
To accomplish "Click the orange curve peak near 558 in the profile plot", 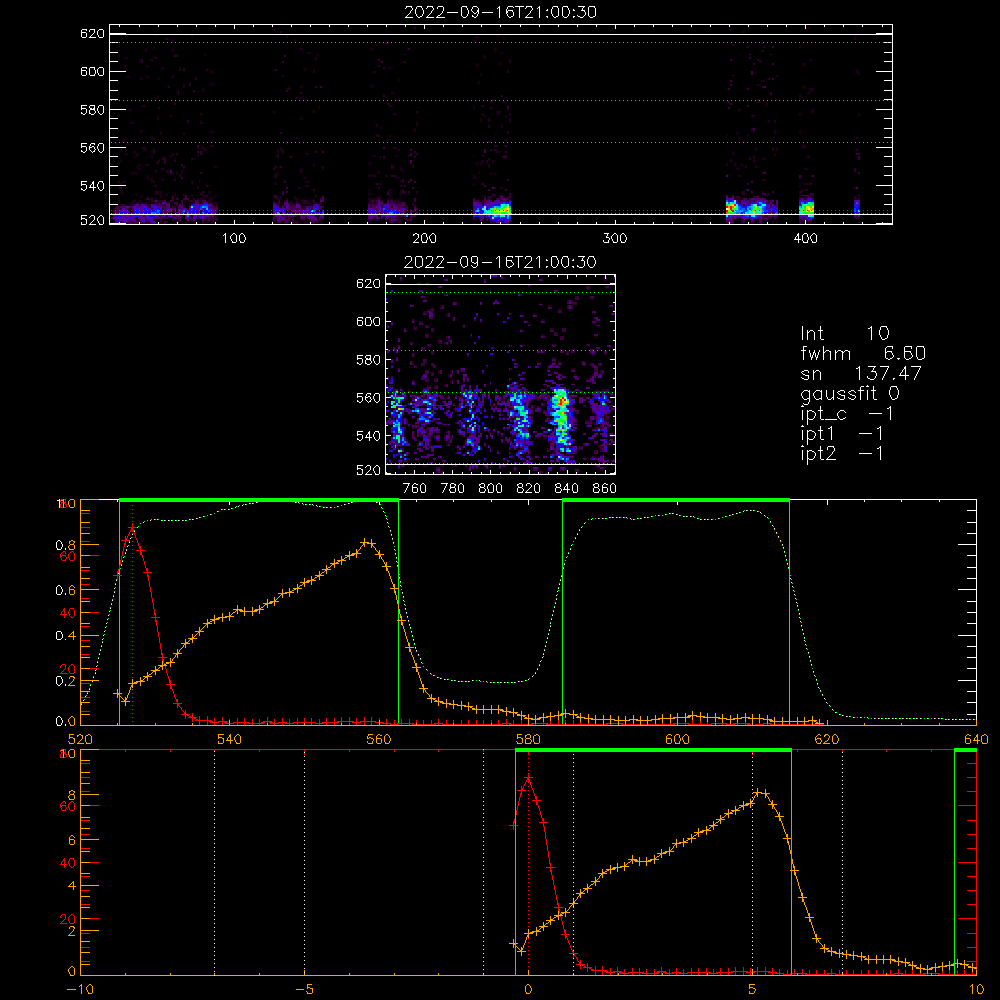I will [x=367, y=543].
